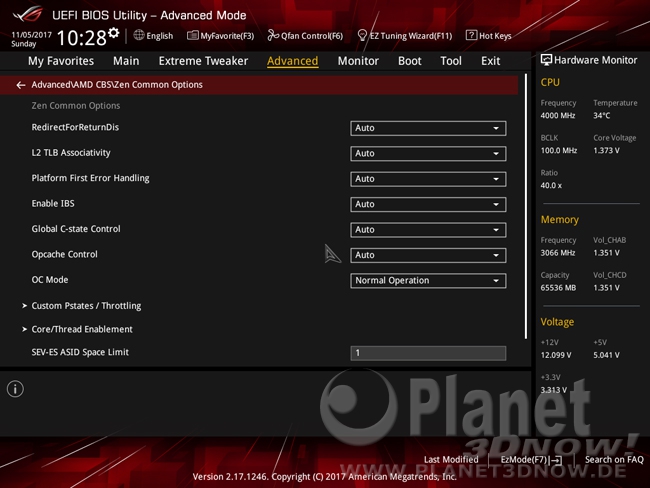Switch to Extreme Tweaker tab
The image size is (650, 488).
pyautogui.click(x=203, y=61)
